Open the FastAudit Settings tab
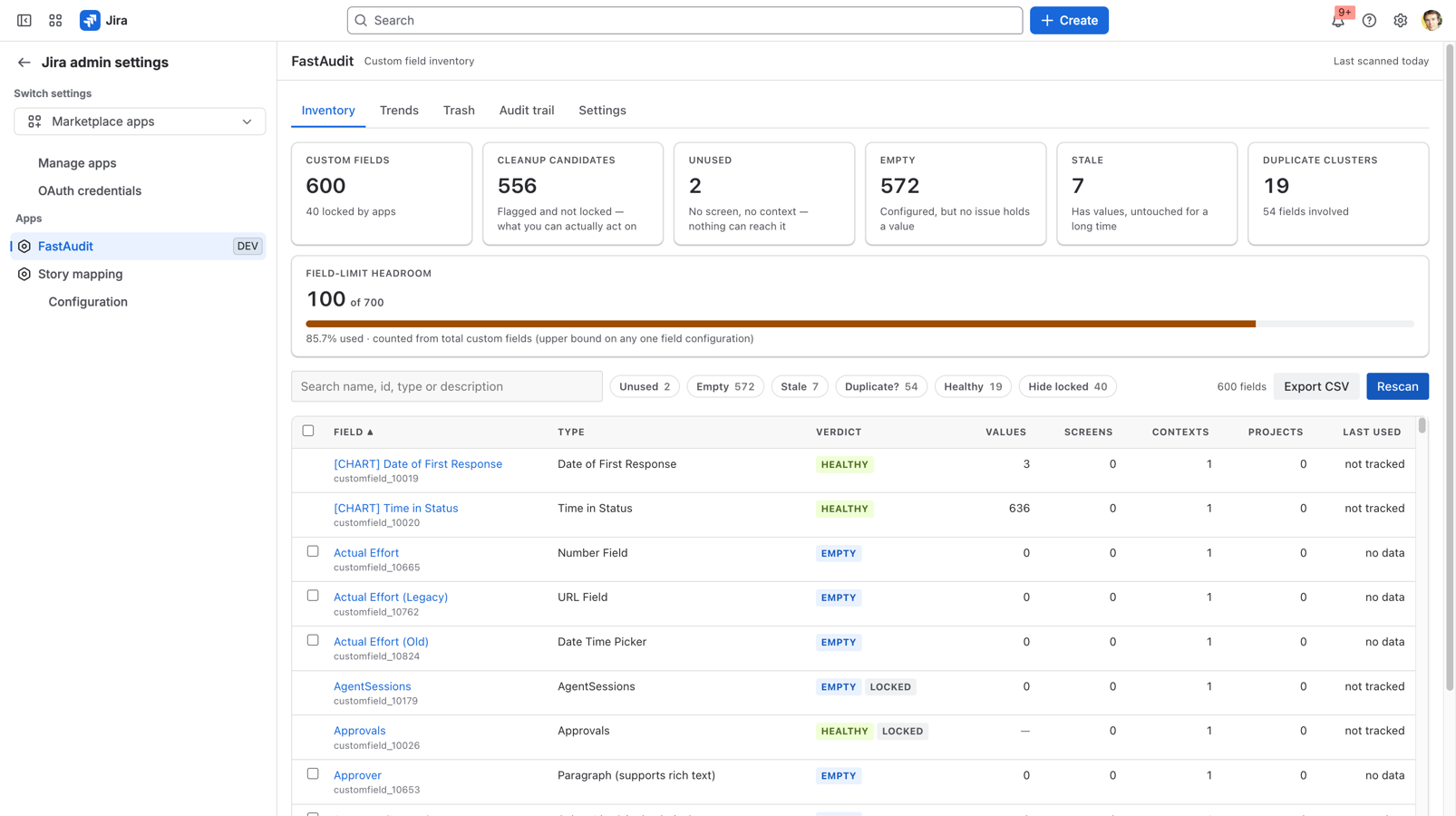 (x=602, y=111)
